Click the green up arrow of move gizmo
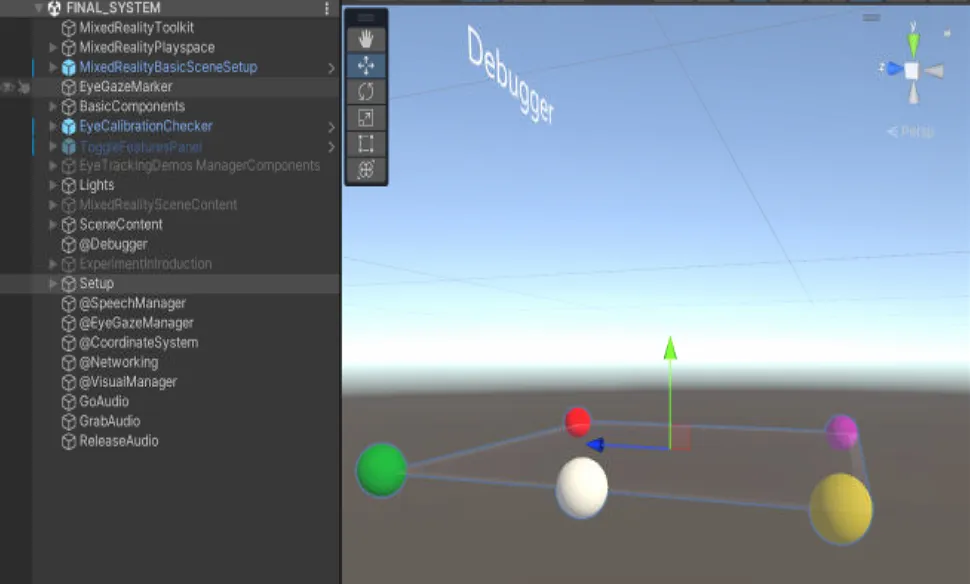This screenshot has width=970, height=584. (x=670, y=348)
